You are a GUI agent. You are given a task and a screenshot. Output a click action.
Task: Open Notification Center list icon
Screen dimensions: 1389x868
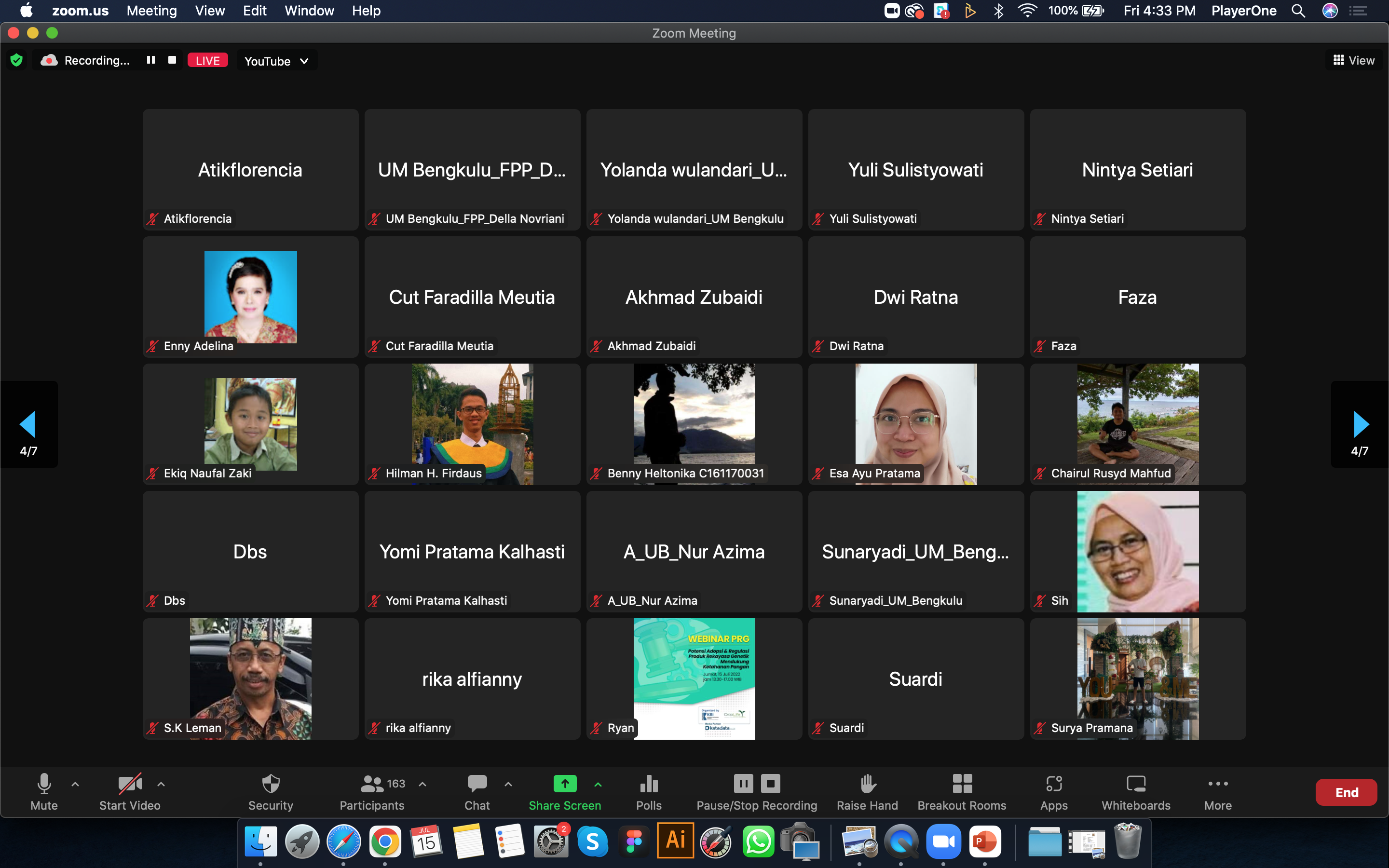click(x=1358, y=11)
